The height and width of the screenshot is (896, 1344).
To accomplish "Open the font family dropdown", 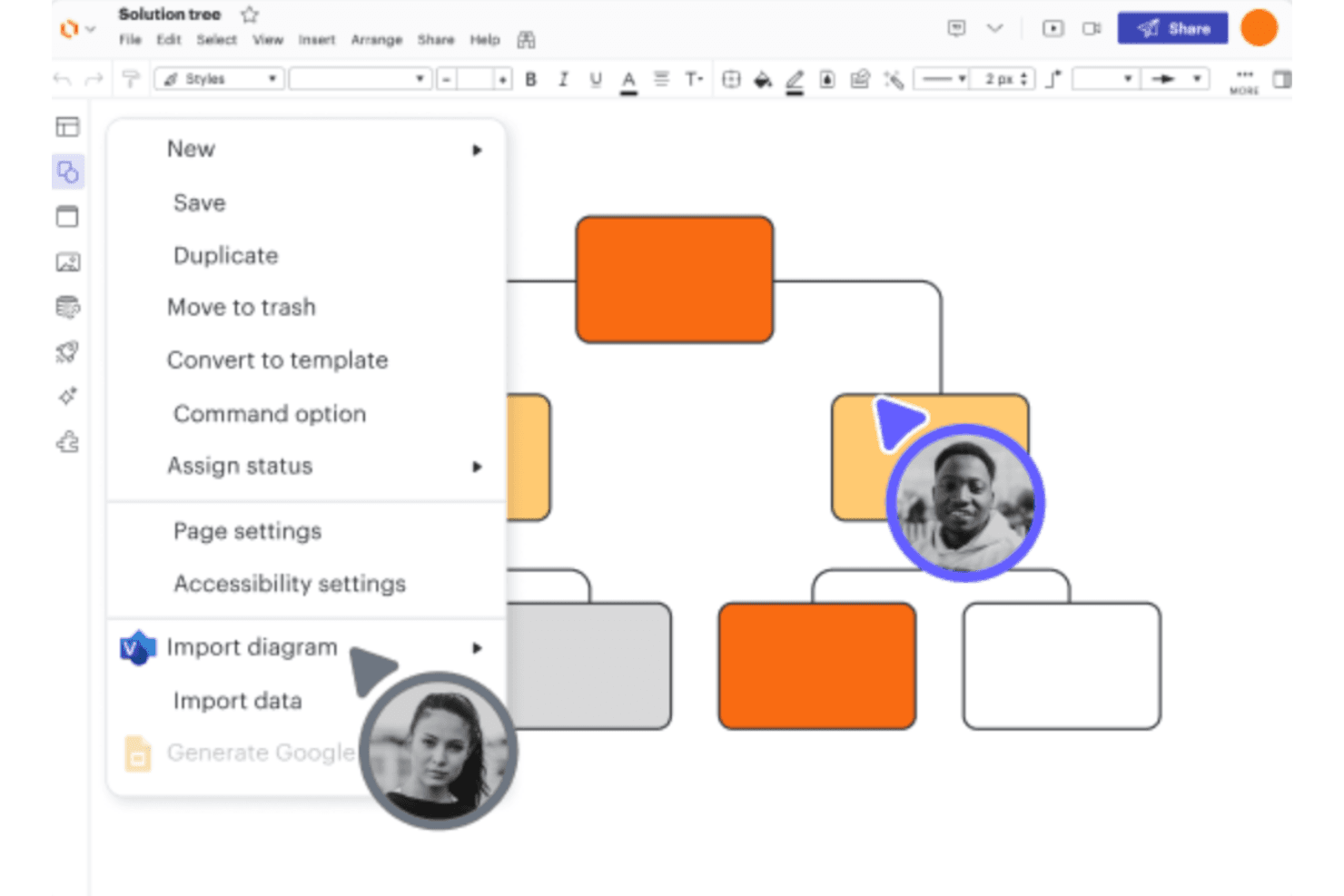I will pos(360,79).
